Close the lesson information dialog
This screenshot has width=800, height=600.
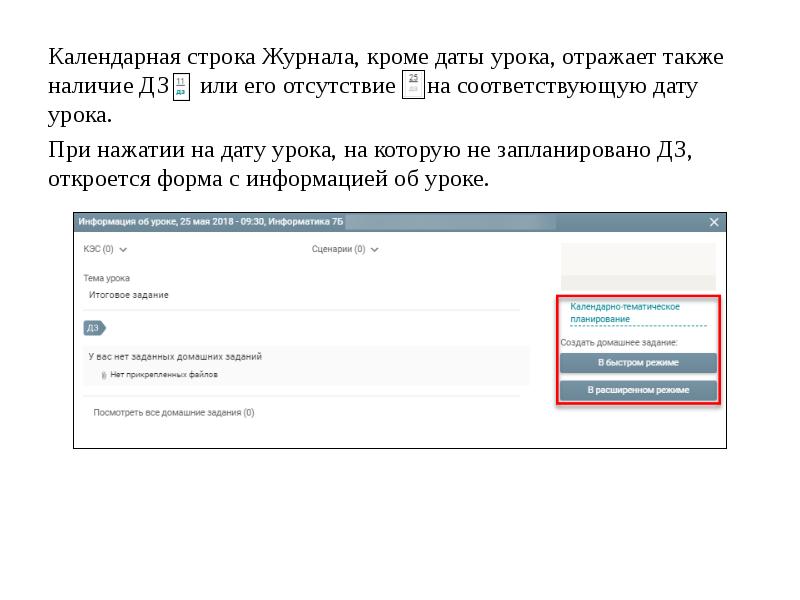tap(714, 222)
